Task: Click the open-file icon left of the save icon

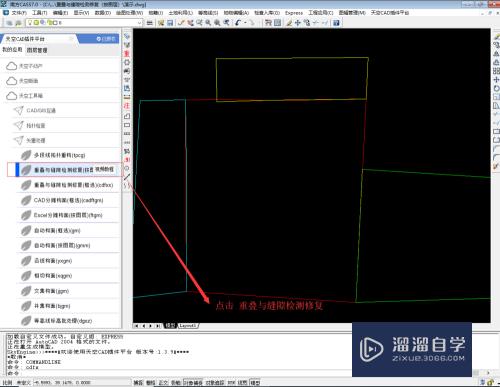Action: (x=161, y=23)
